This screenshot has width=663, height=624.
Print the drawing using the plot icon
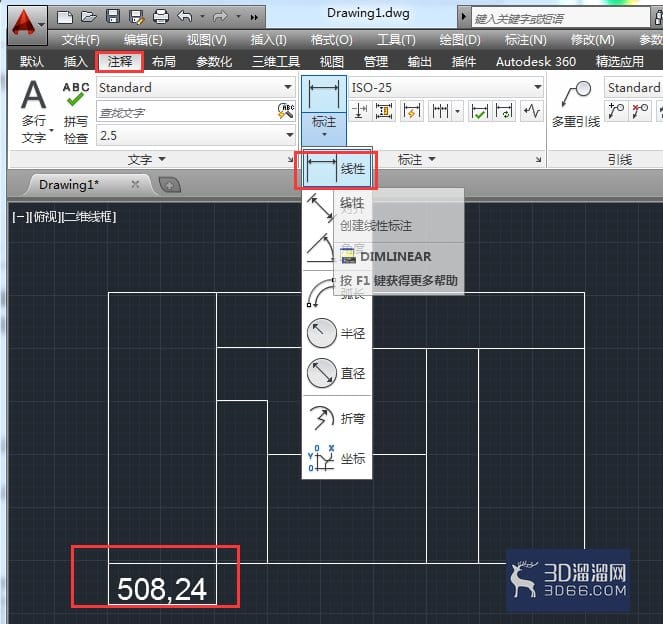point(161,17)
